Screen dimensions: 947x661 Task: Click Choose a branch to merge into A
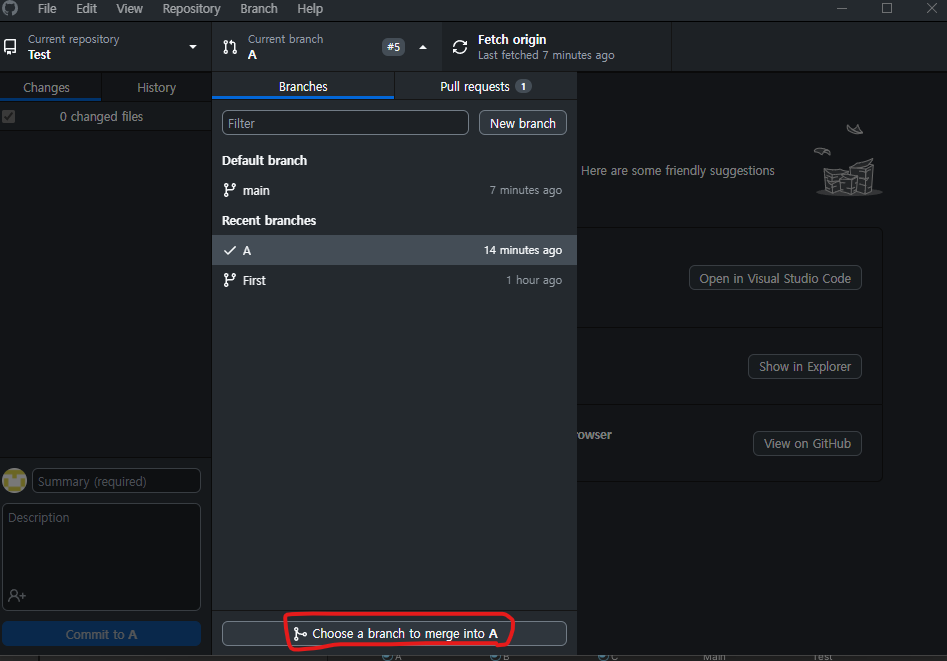[394, 633]
